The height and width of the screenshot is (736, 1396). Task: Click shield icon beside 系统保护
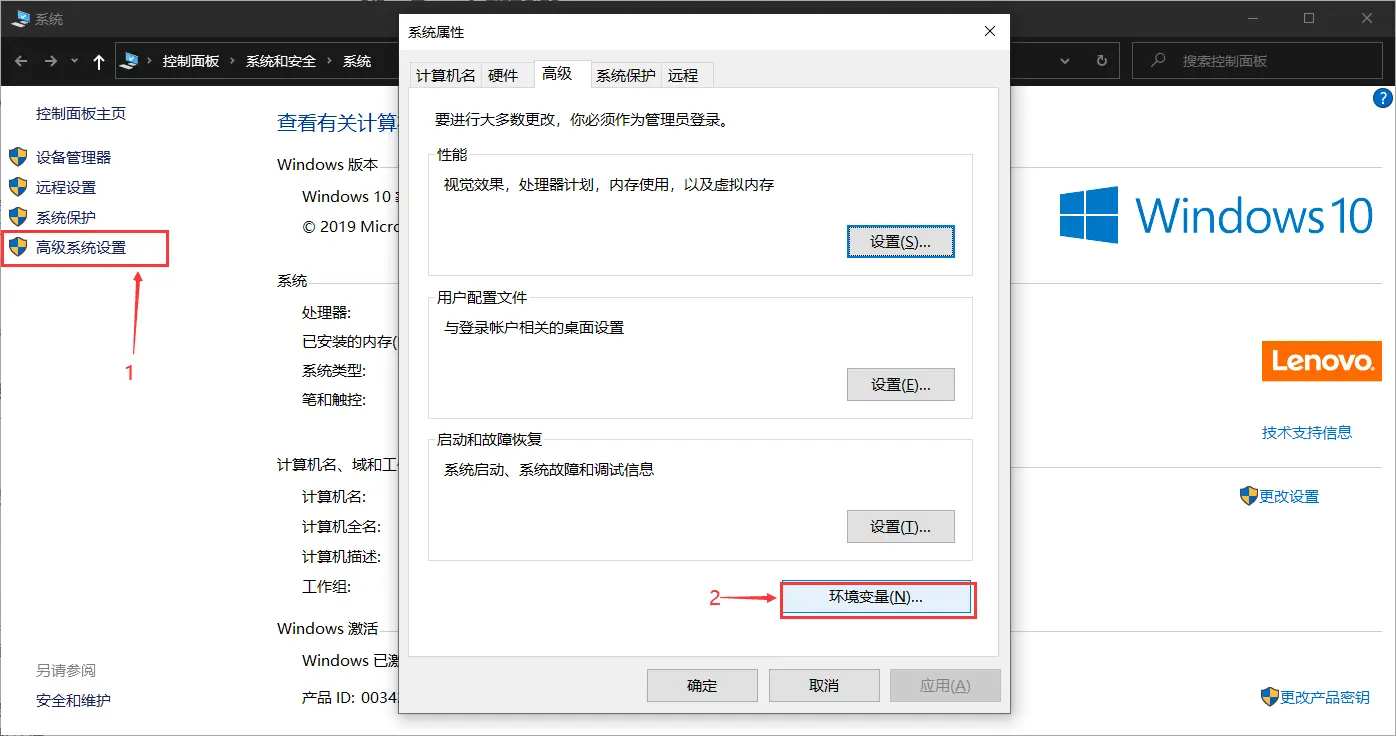coord(18,217)
